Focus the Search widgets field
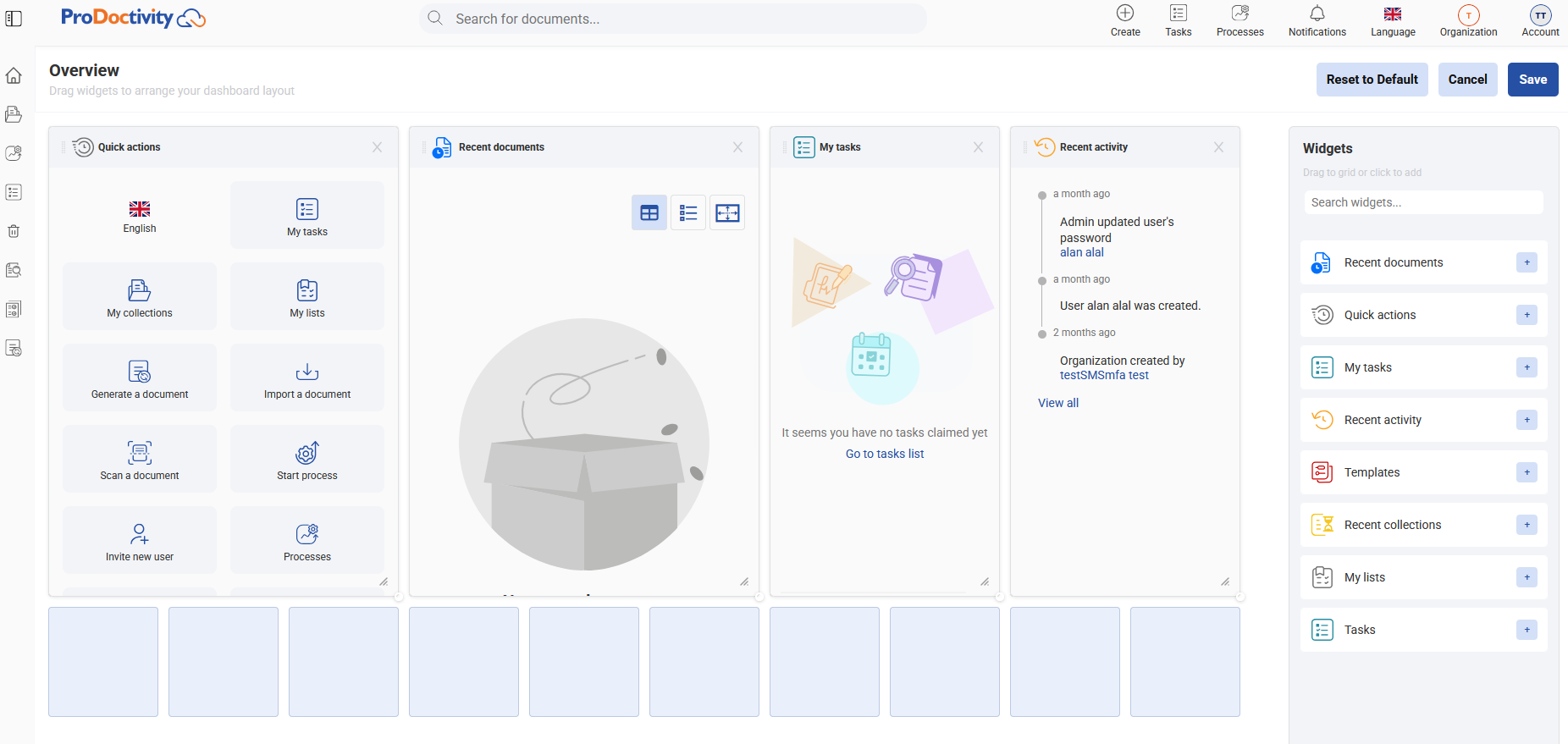 (x=1423, y=202)
